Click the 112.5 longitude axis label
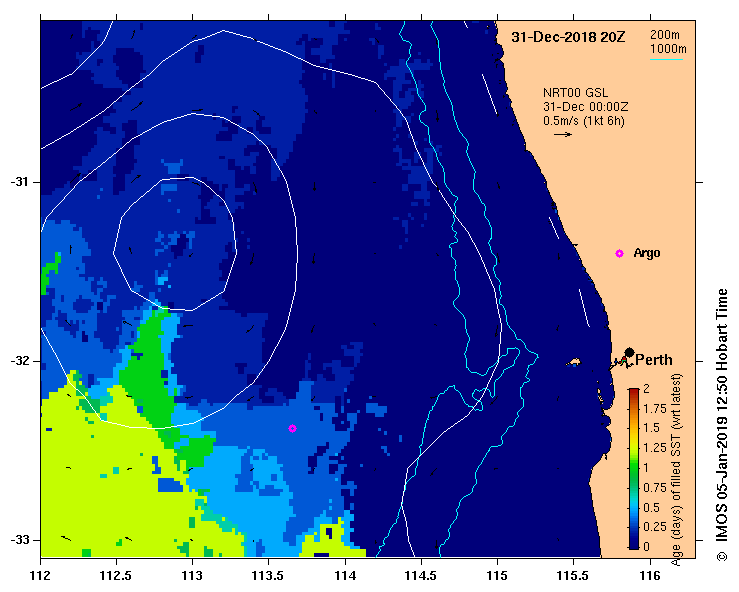739x592 pixels. coord(116,576)
